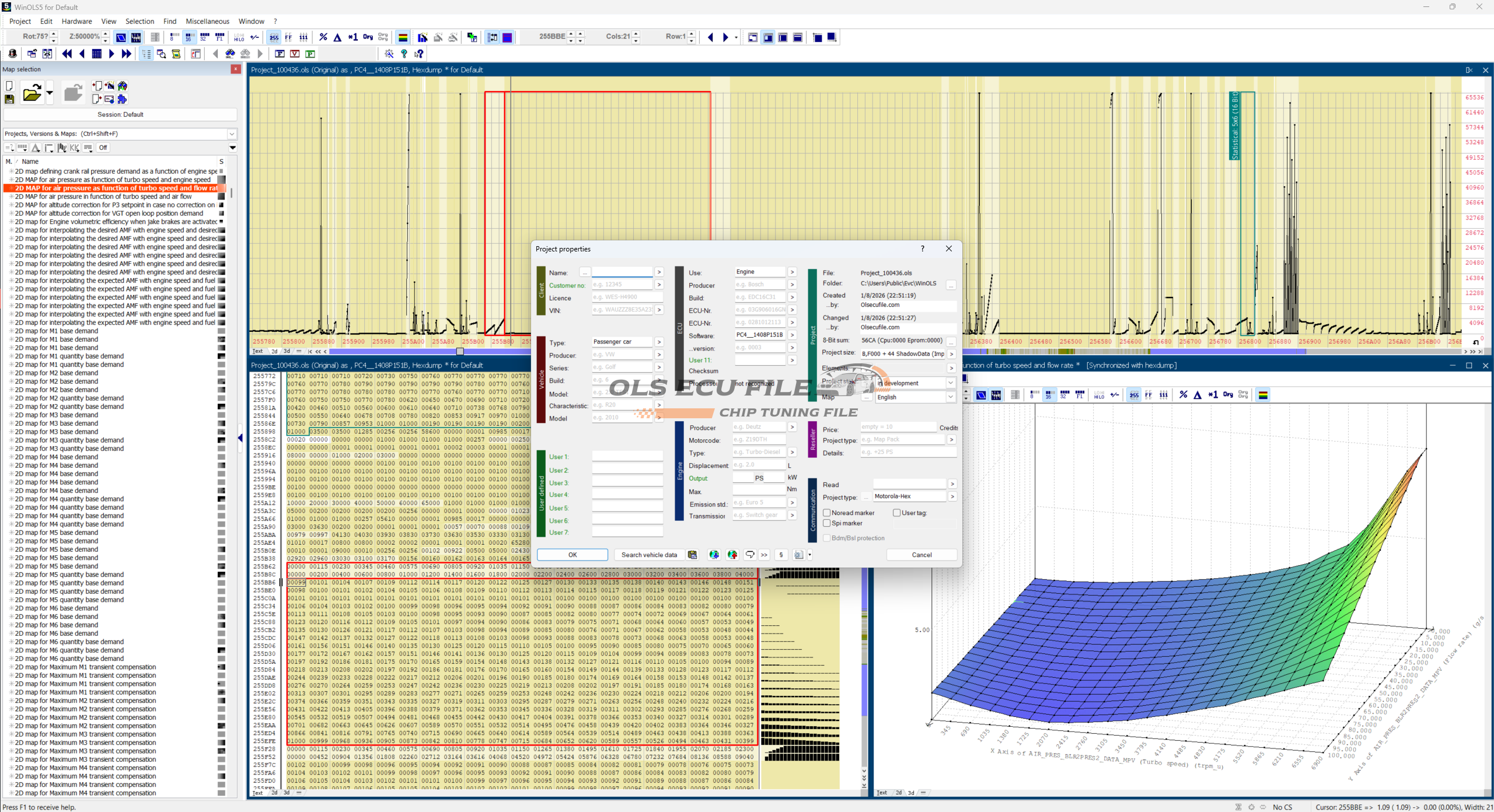Click the horizontal scrollbar thumb under the 2D graph
This screenshot has width=1494, height=812.
pos(460,351)
